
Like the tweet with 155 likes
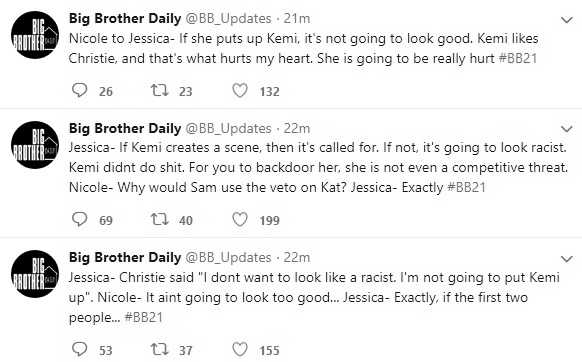[x=240, y=349]
